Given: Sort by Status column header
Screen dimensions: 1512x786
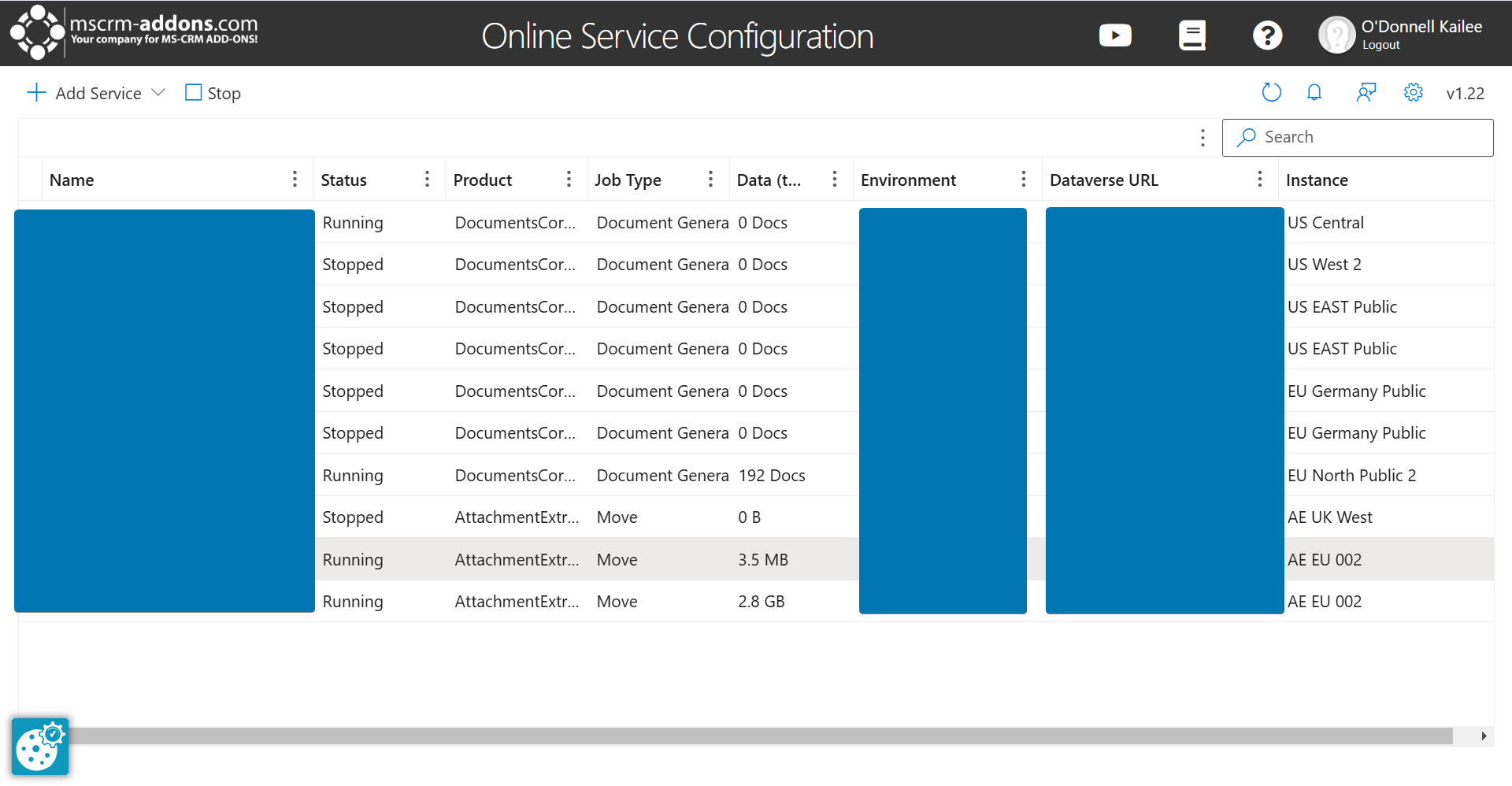Looking at the screenshot, I should pyautogui.click(x=343, y=180).
